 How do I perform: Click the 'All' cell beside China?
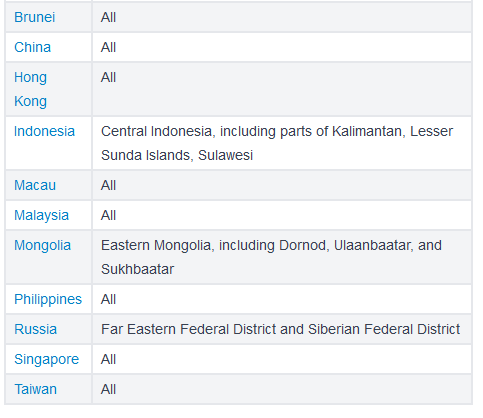(282, 47)
